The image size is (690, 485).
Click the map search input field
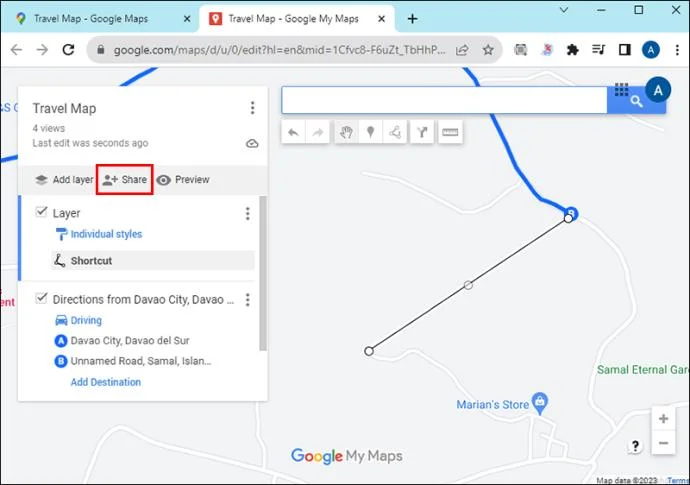(444, 100)
